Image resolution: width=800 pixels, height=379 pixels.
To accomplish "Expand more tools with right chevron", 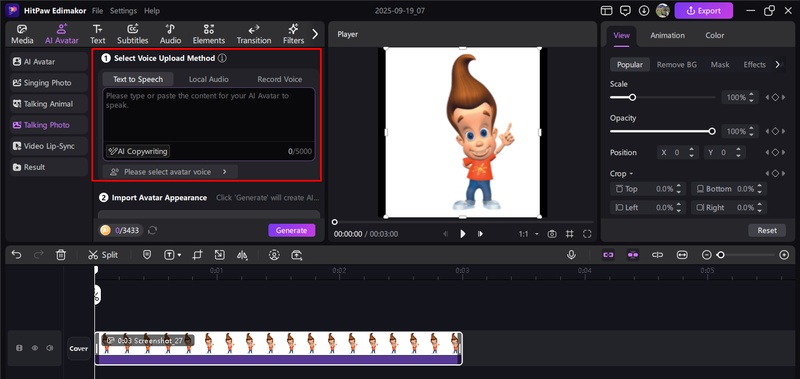I will 315,34.
